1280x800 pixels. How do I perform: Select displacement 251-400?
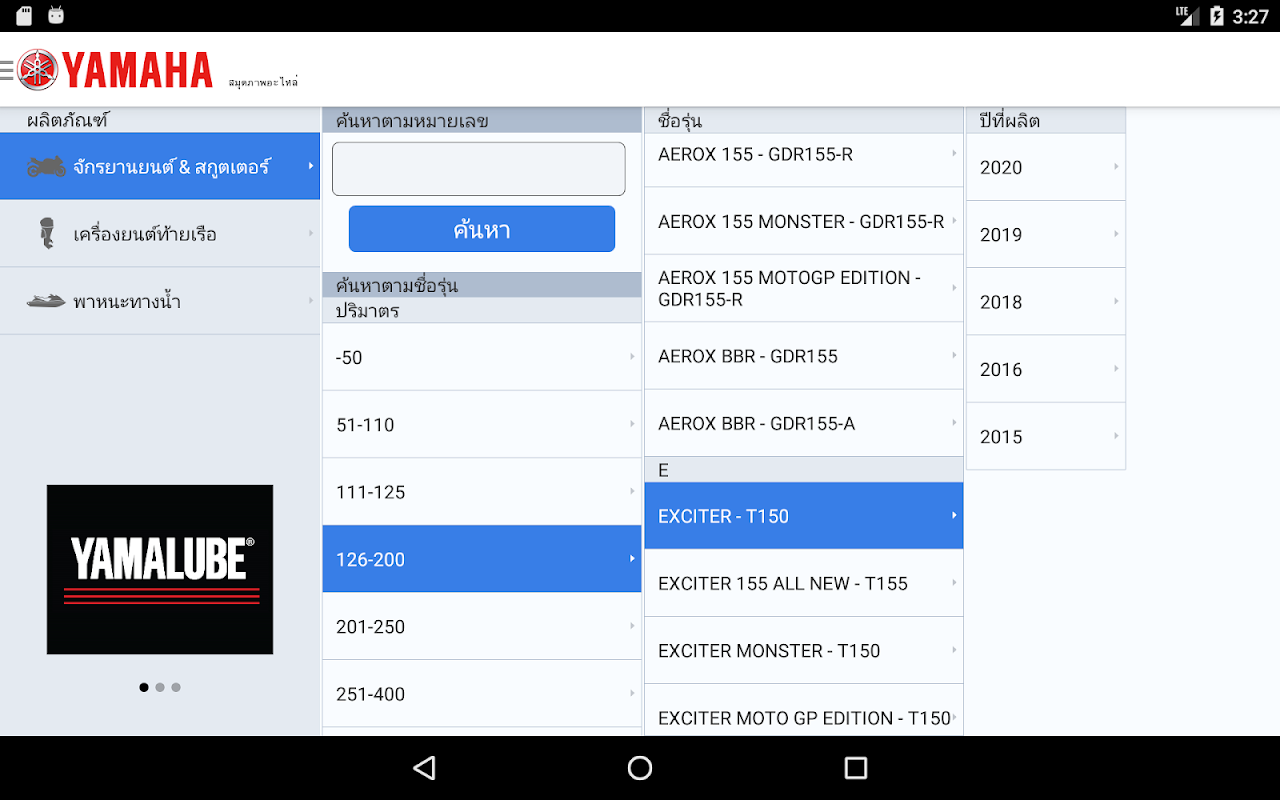coord(482,694)
